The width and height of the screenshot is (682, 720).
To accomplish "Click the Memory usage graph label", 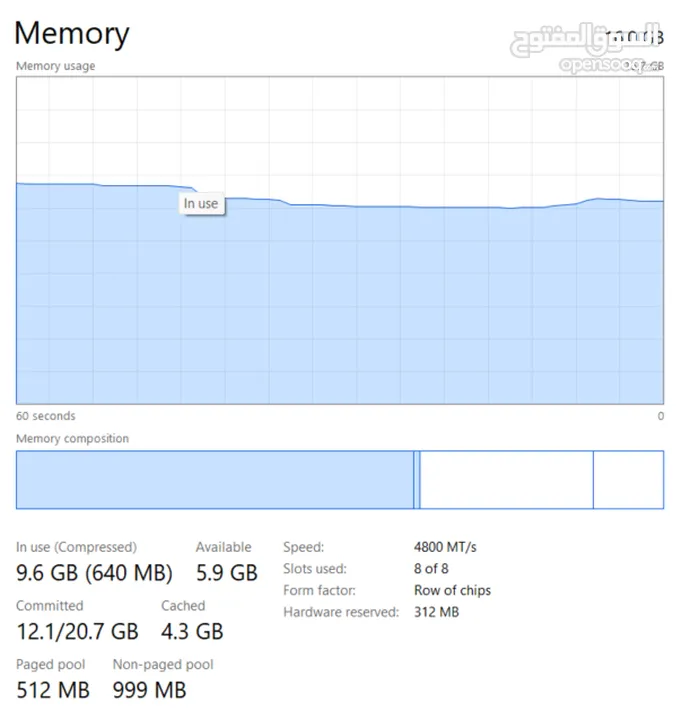I will [x=56, y=66].
